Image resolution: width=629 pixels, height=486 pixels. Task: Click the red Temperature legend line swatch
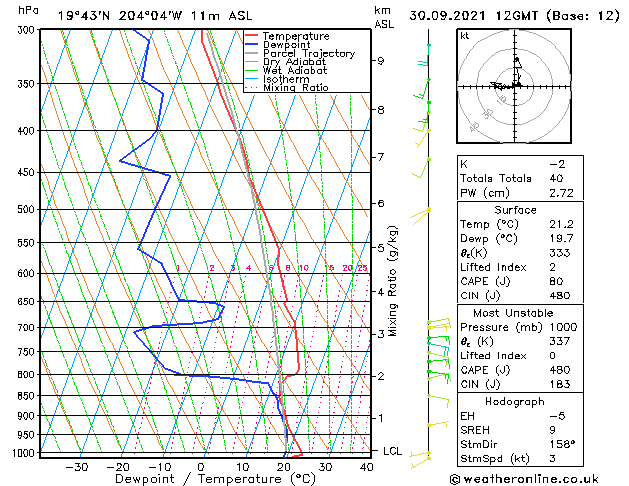(252, 36)
